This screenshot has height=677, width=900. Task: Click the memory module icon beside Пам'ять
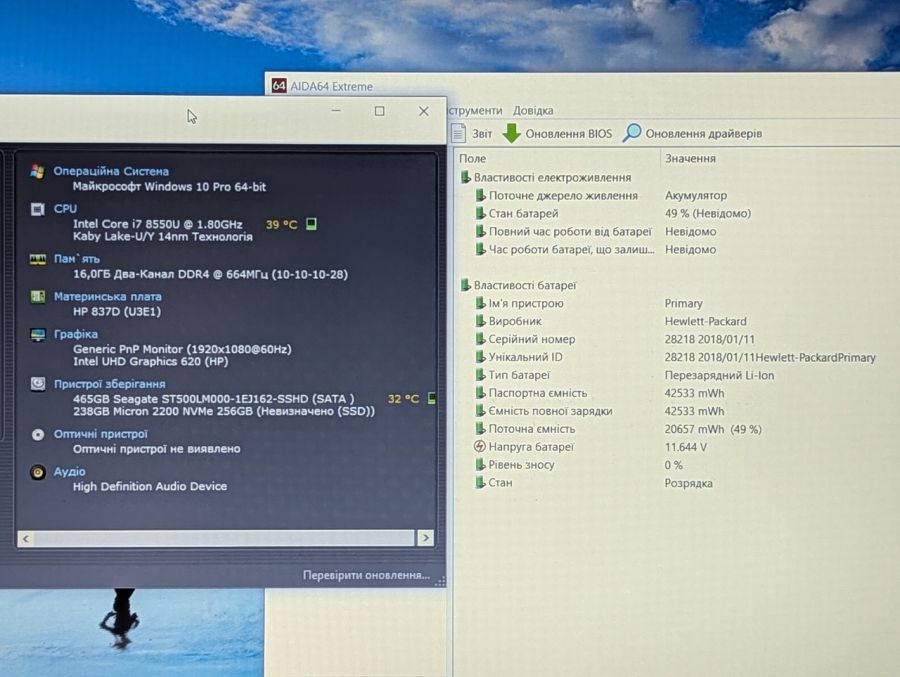point(38,260)
